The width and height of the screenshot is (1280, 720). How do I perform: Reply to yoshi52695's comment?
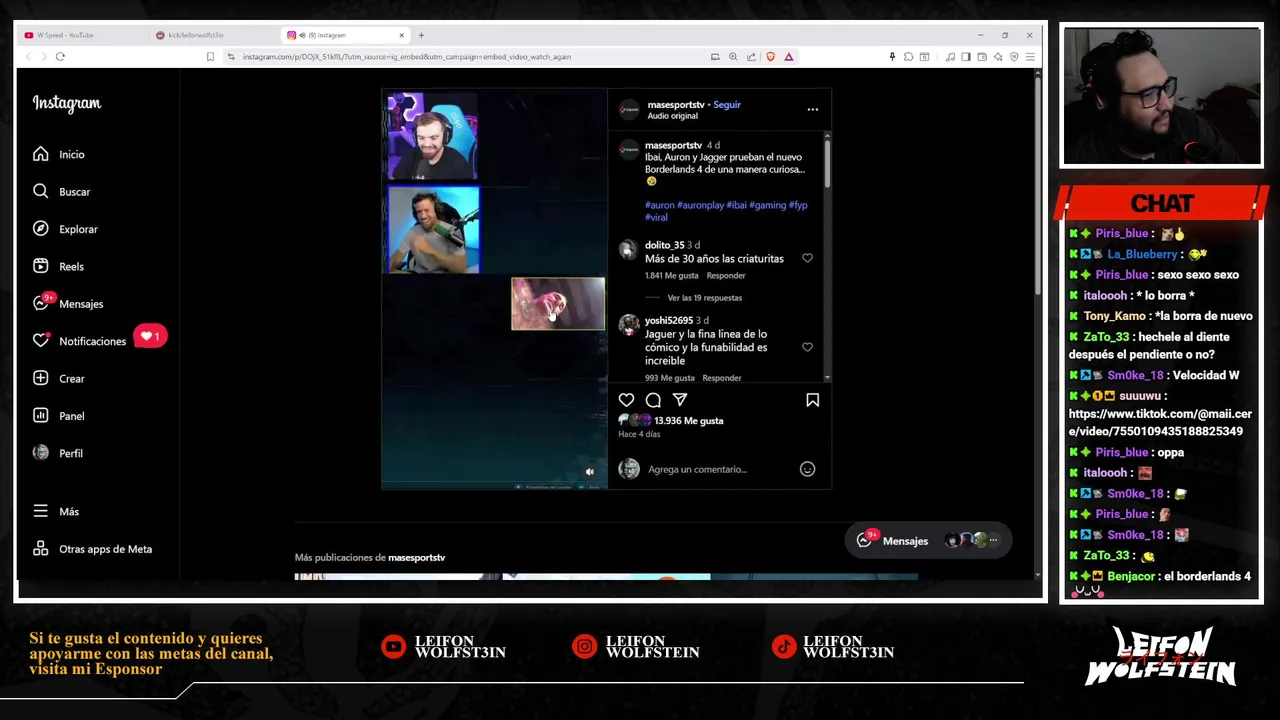point(722,378)
